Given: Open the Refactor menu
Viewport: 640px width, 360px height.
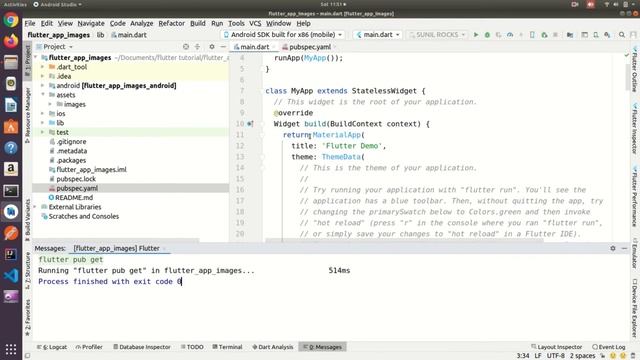Looking at the screenshot, I should [171, 24].
